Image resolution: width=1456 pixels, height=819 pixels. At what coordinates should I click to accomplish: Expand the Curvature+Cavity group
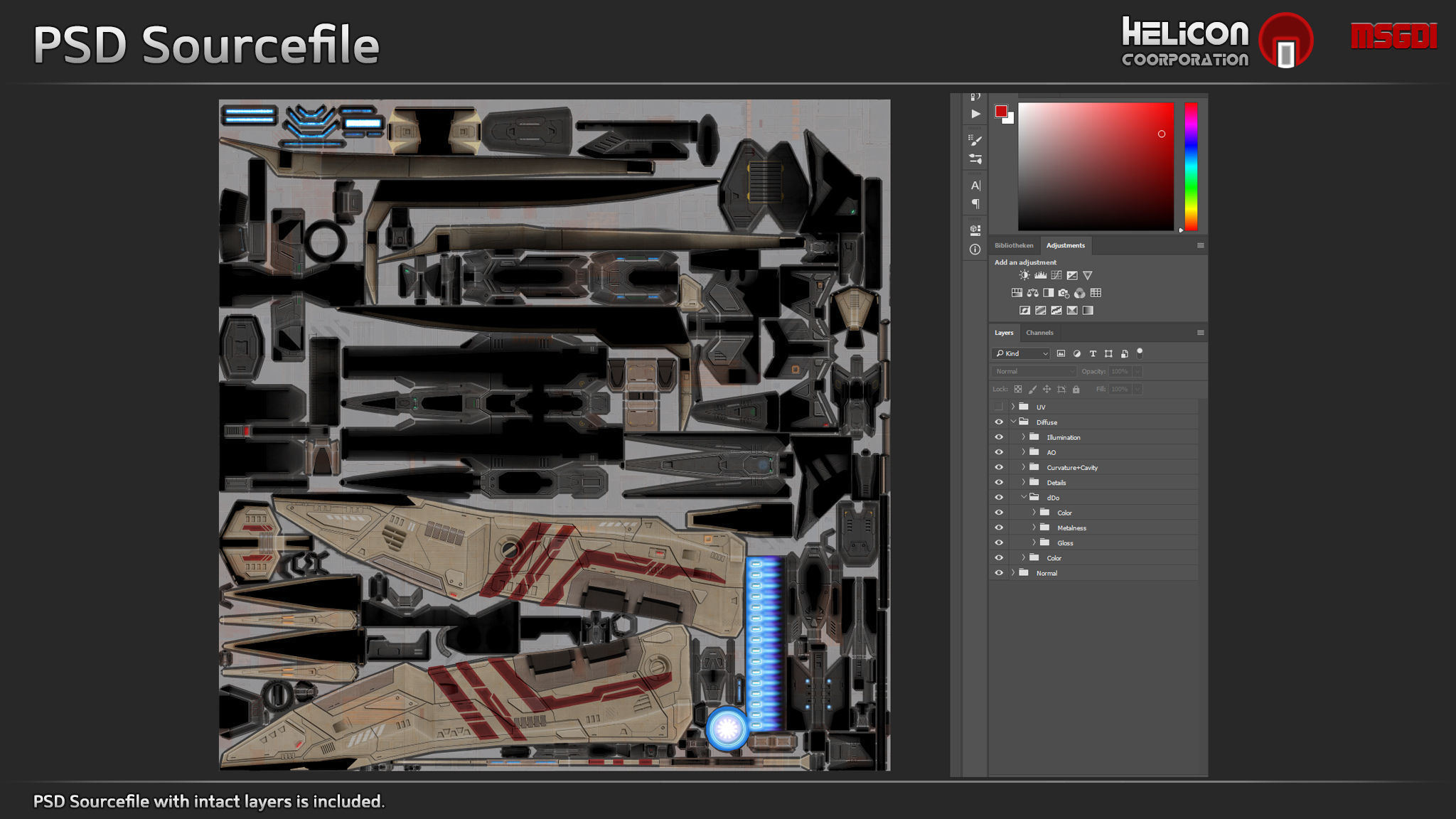[x=1024, y=467]
